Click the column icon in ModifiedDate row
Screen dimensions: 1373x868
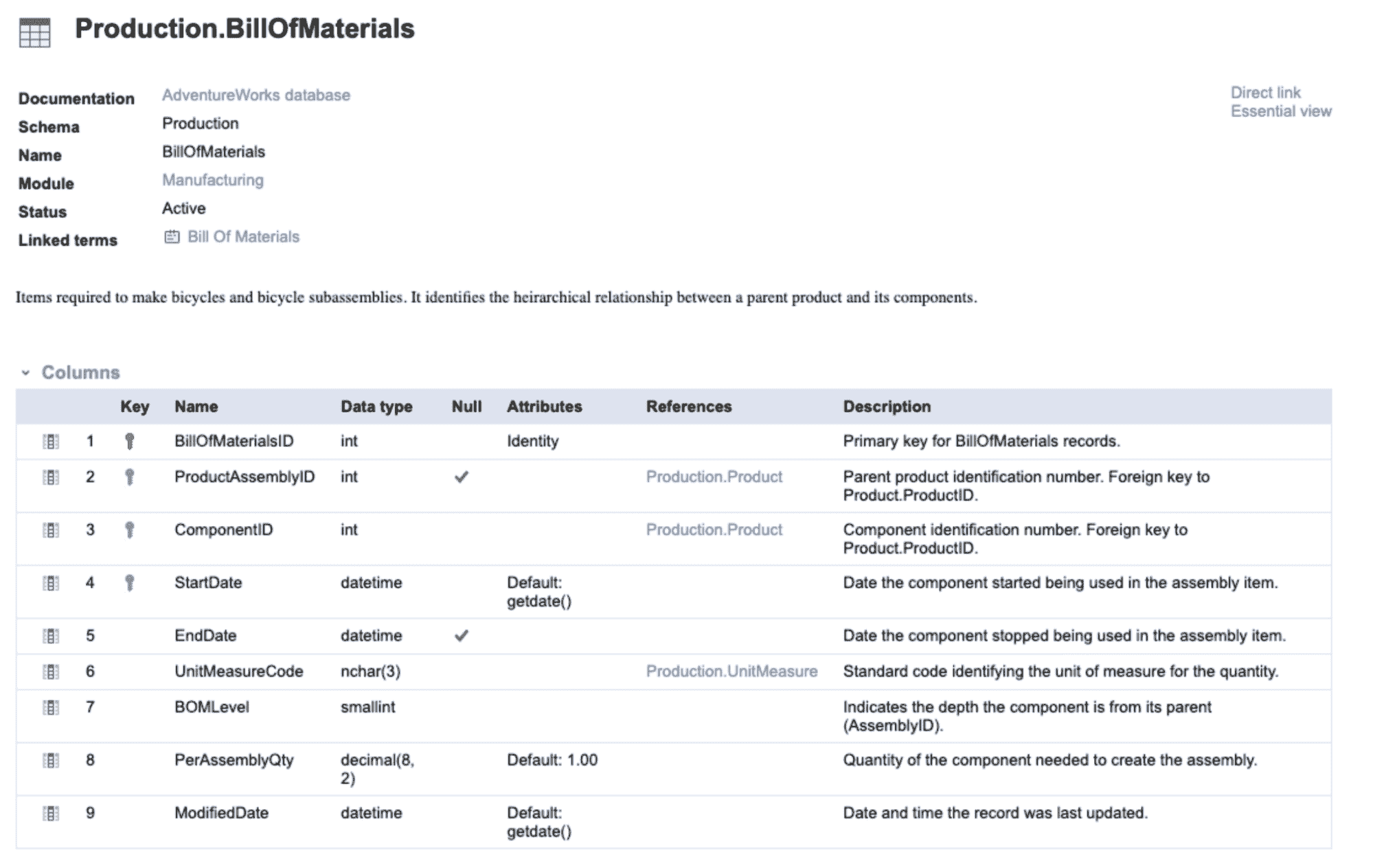click(51, 813)
